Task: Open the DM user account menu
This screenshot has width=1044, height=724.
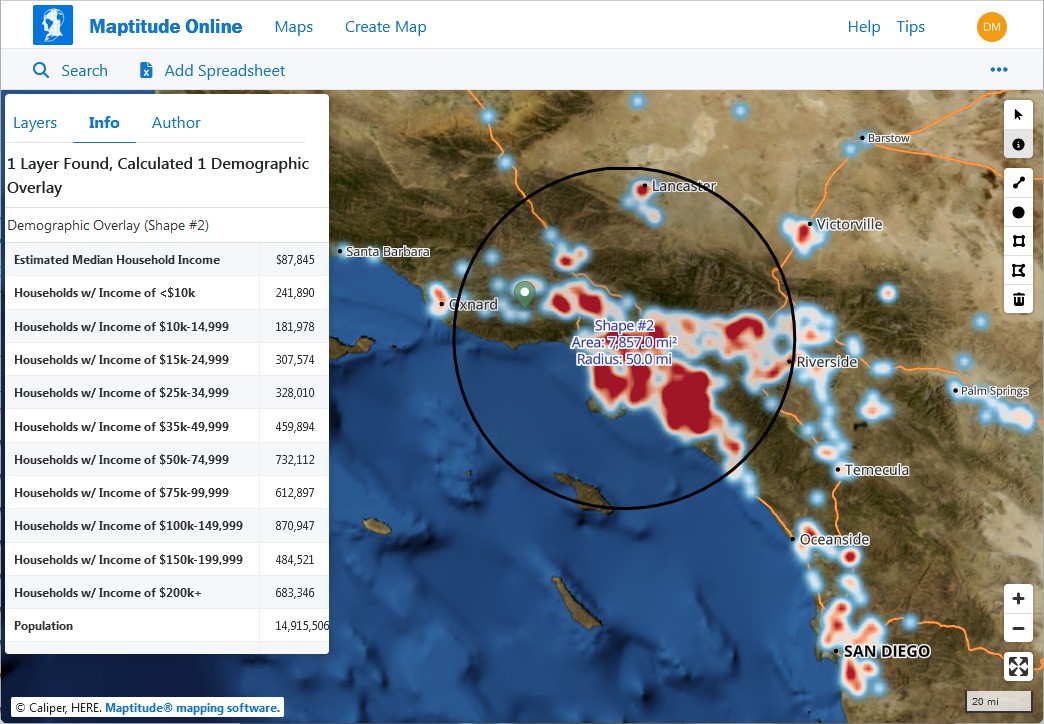Action: tap(991, 27)
